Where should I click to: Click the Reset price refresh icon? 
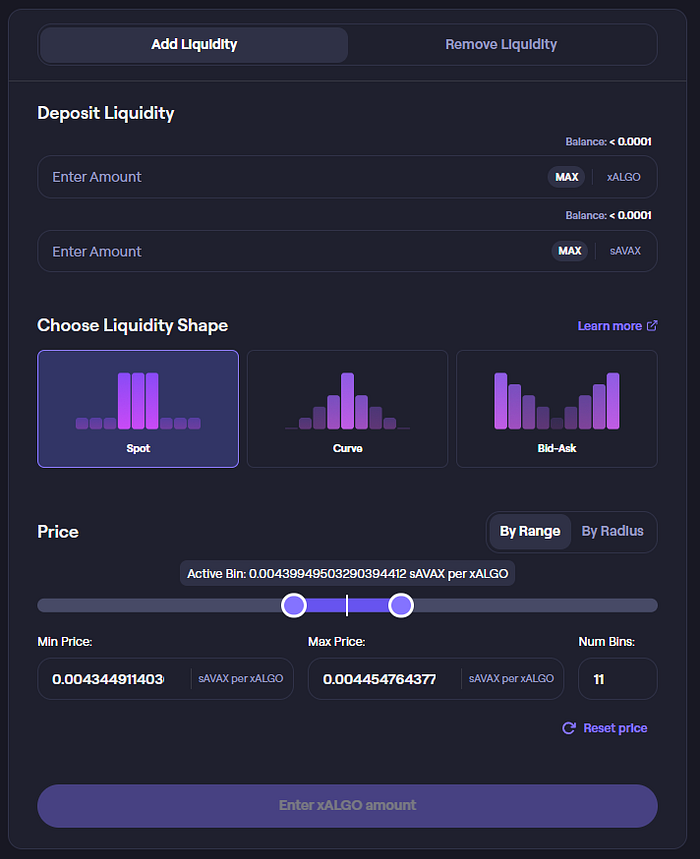[569, 728]
